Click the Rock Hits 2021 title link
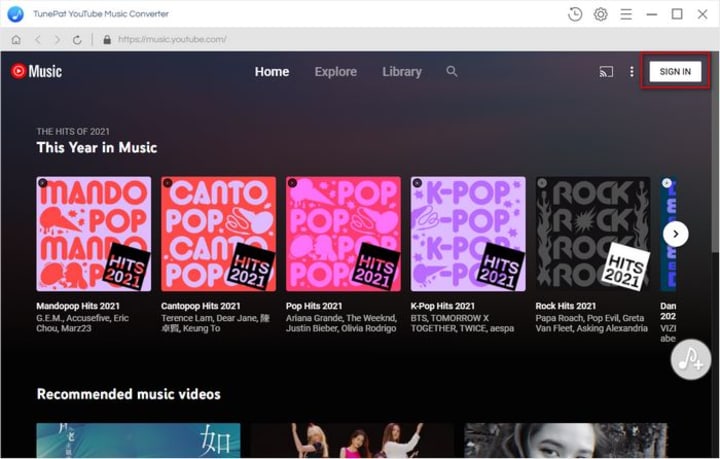The width and height of the screenshot is (720, 459). click(x=566, y=306)
